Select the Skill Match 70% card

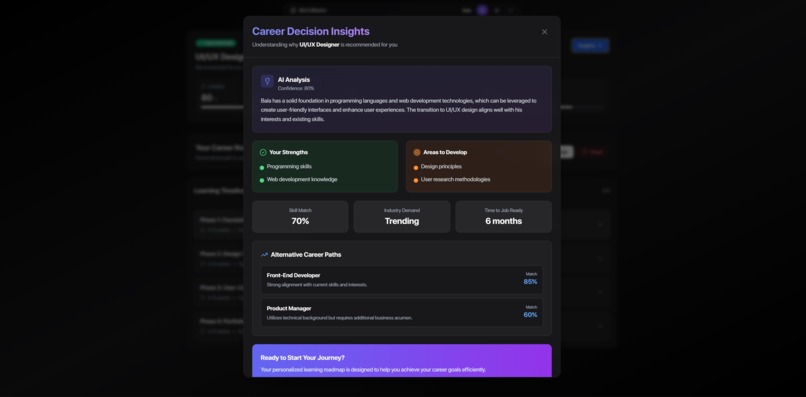300,217
